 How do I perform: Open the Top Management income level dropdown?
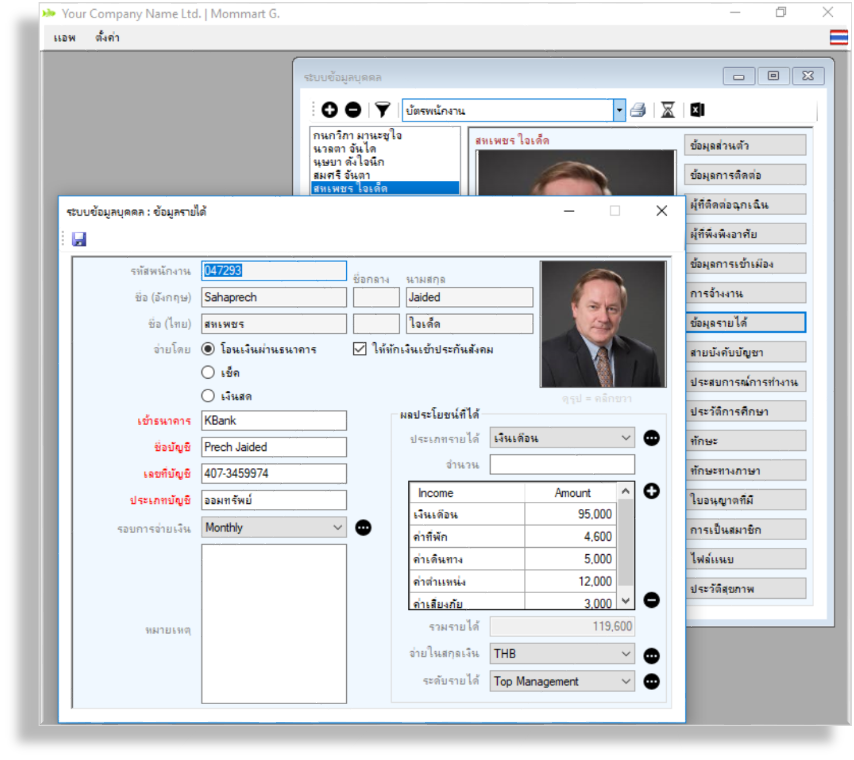[x=626, y=682]
